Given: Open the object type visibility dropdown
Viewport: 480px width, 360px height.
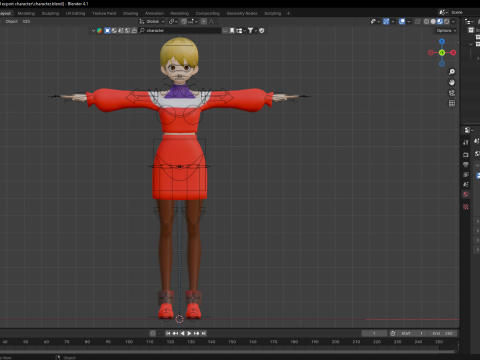Looking at the screenshot, I should 375,21.
